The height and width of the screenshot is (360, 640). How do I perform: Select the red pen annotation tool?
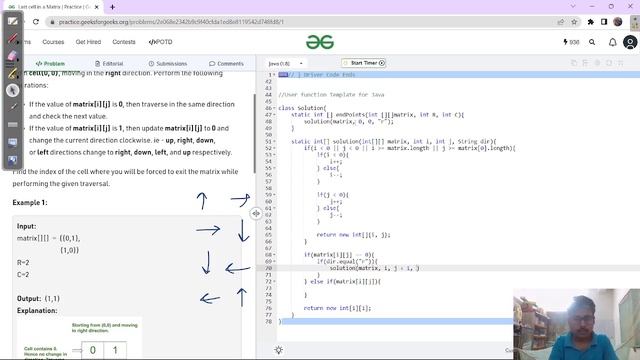click(x=13, y=39)
